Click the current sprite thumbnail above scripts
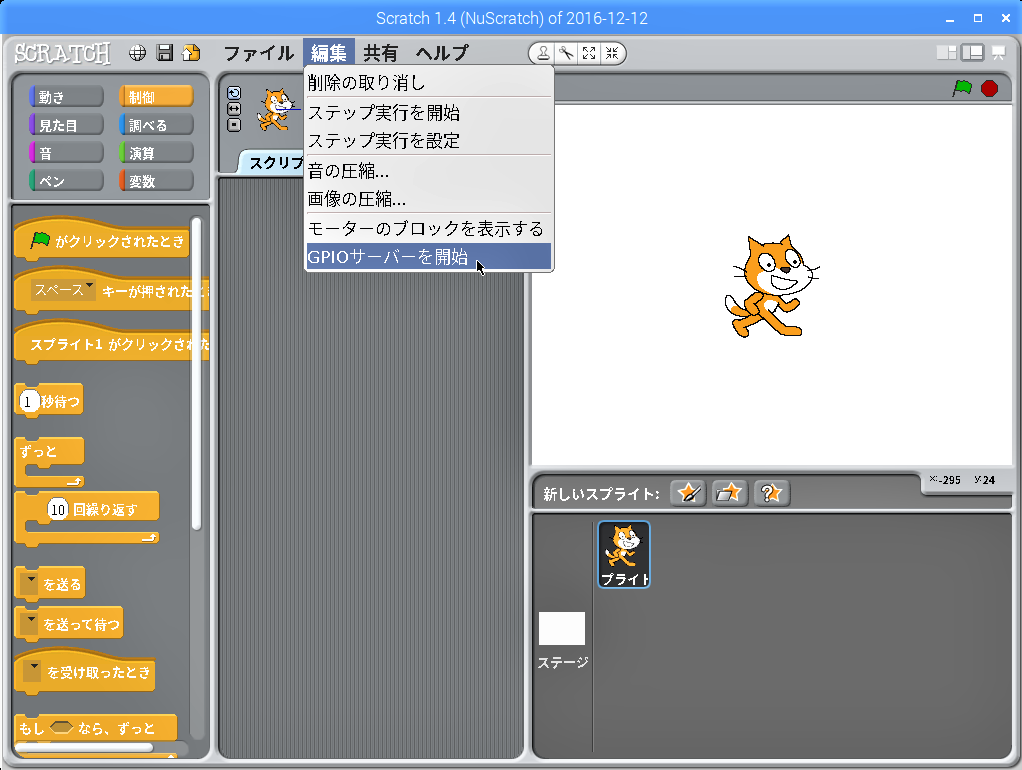1022x770 pixels. click(x=276, y=110)
